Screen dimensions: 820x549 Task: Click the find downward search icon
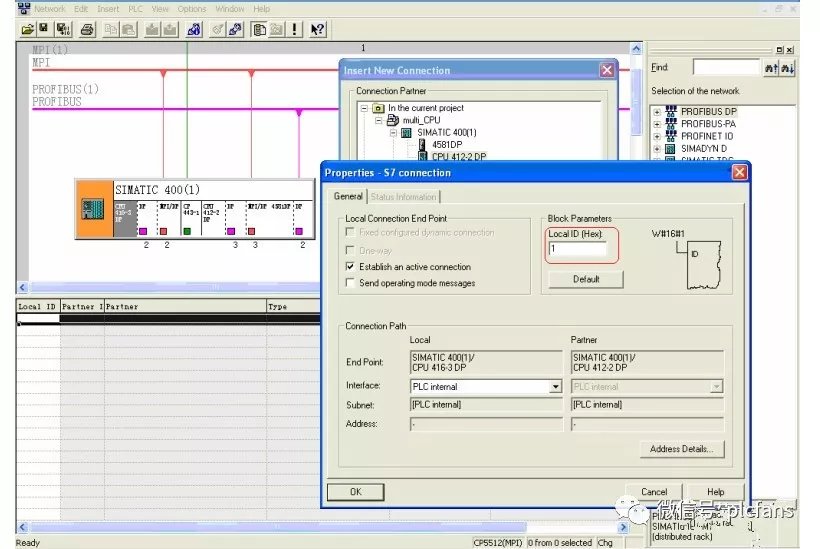click(787, 68)
